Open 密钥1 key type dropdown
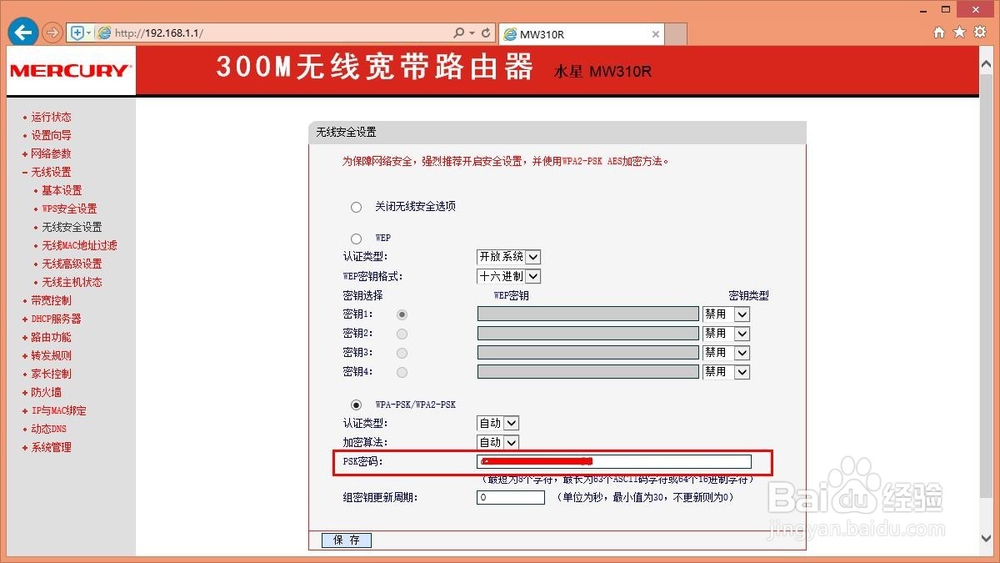1000x563 pixels. coord(726,314)
